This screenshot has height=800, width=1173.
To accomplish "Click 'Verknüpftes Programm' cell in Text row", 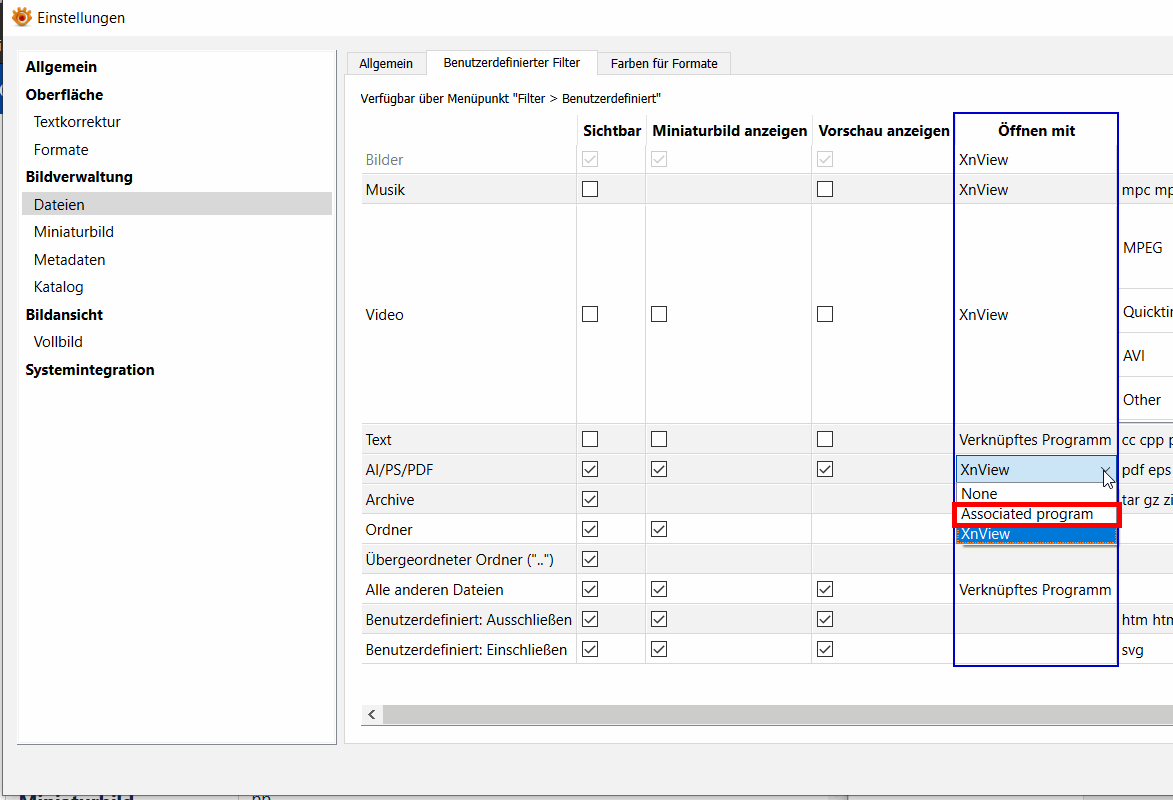I will pyautogui.click(x=1034, y=440).
